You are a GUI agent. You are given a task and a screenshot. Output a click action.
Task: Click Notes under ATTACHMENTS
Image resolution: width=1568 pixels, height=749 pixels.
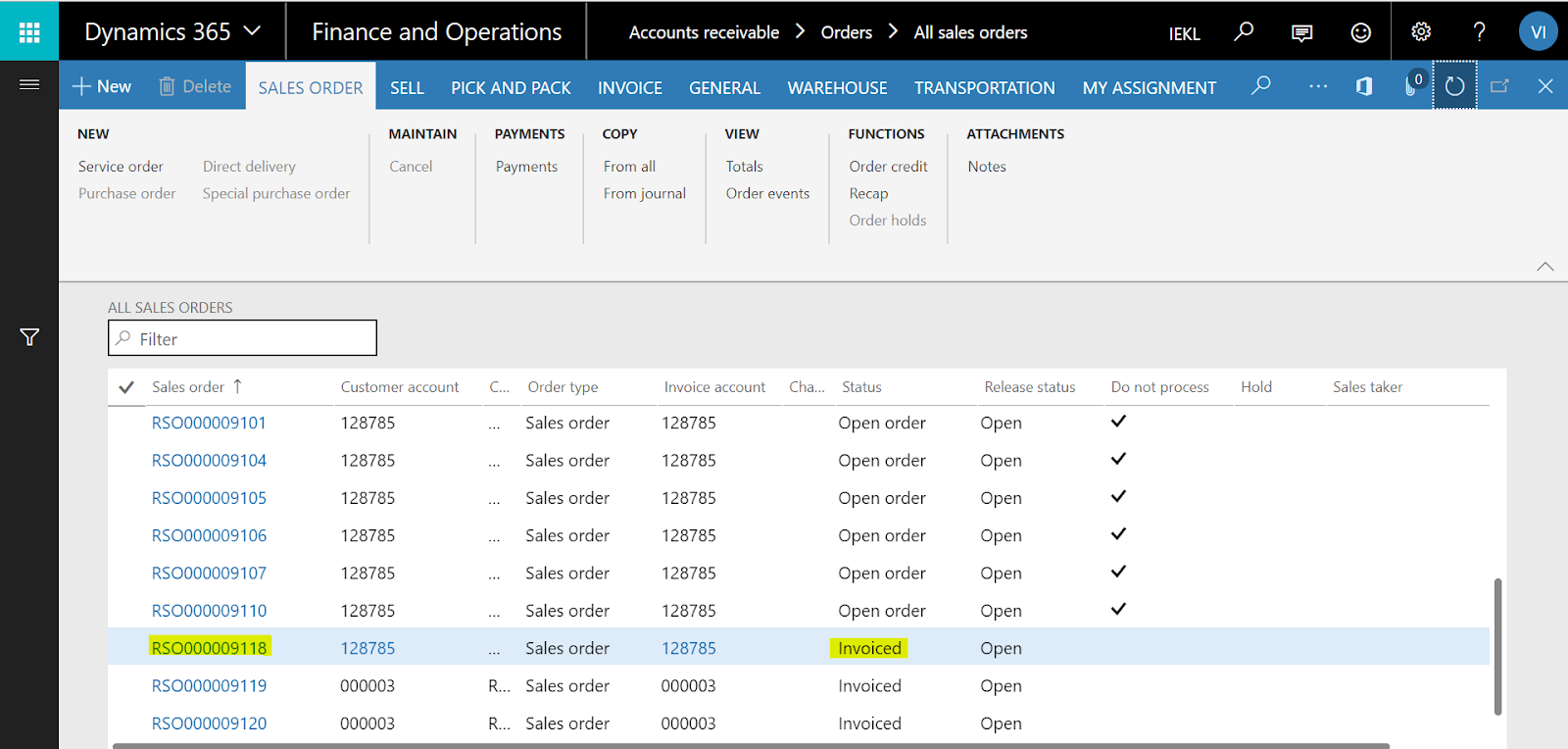click(987, 167)
